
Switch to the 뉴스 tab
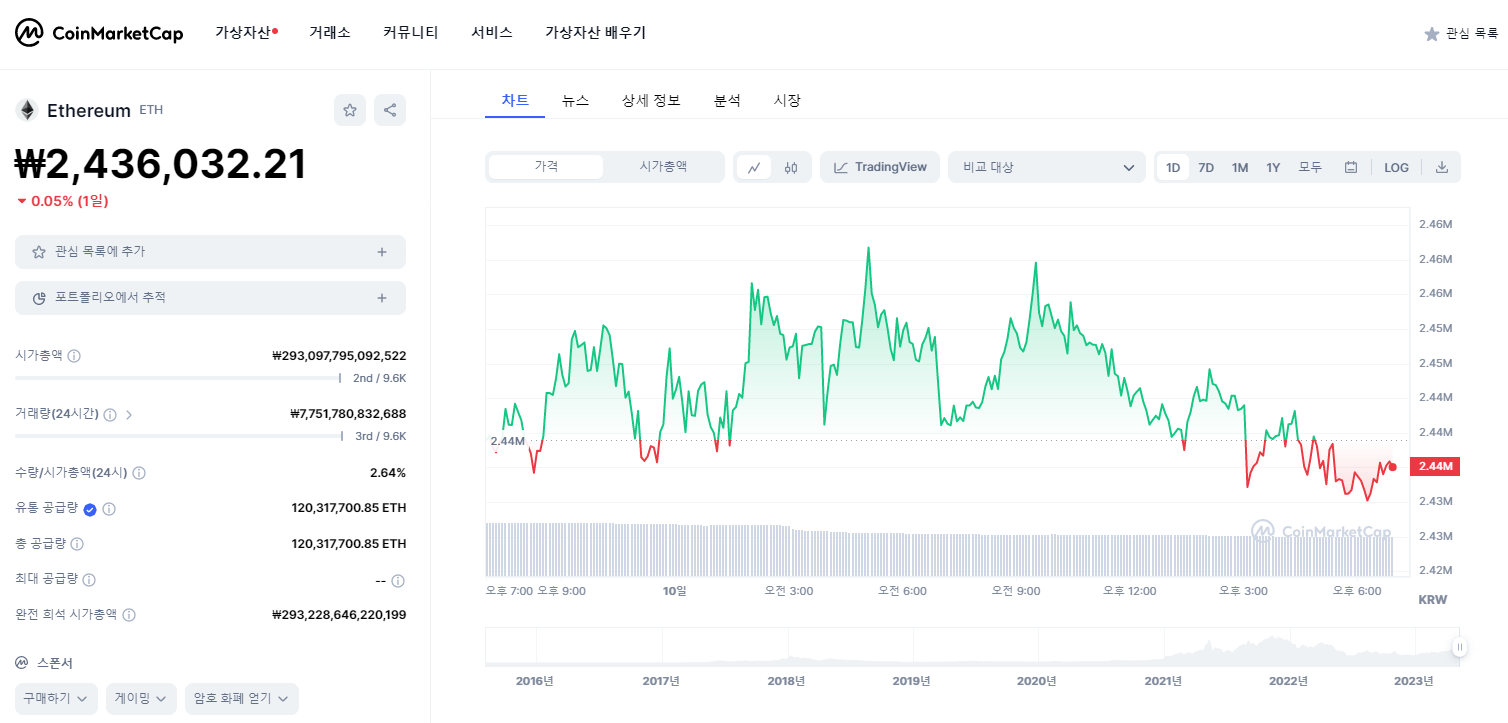tap(575, 100)
